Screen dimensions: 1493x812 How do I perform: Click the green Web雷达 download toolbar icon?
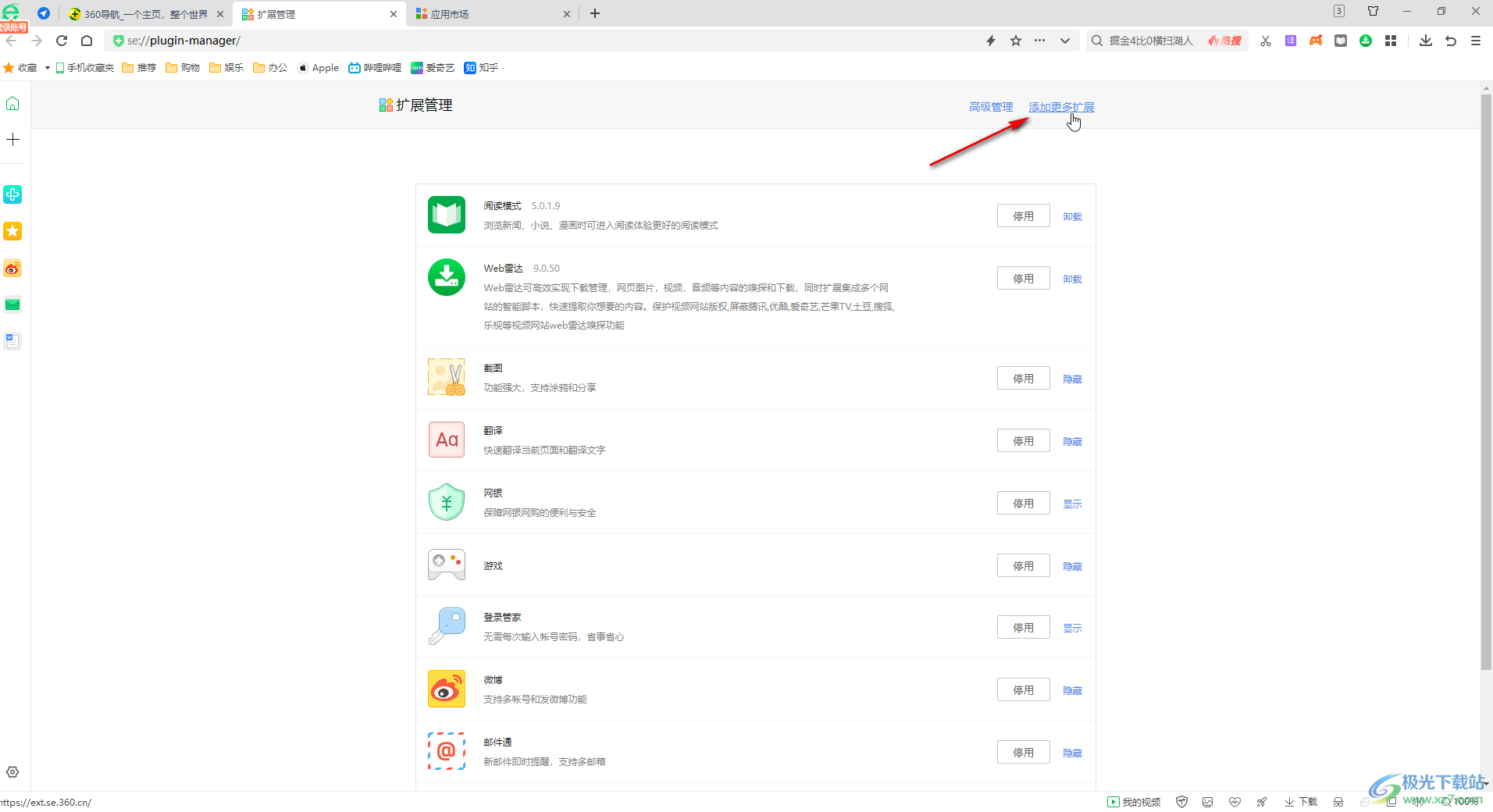tap(1366, 41)
